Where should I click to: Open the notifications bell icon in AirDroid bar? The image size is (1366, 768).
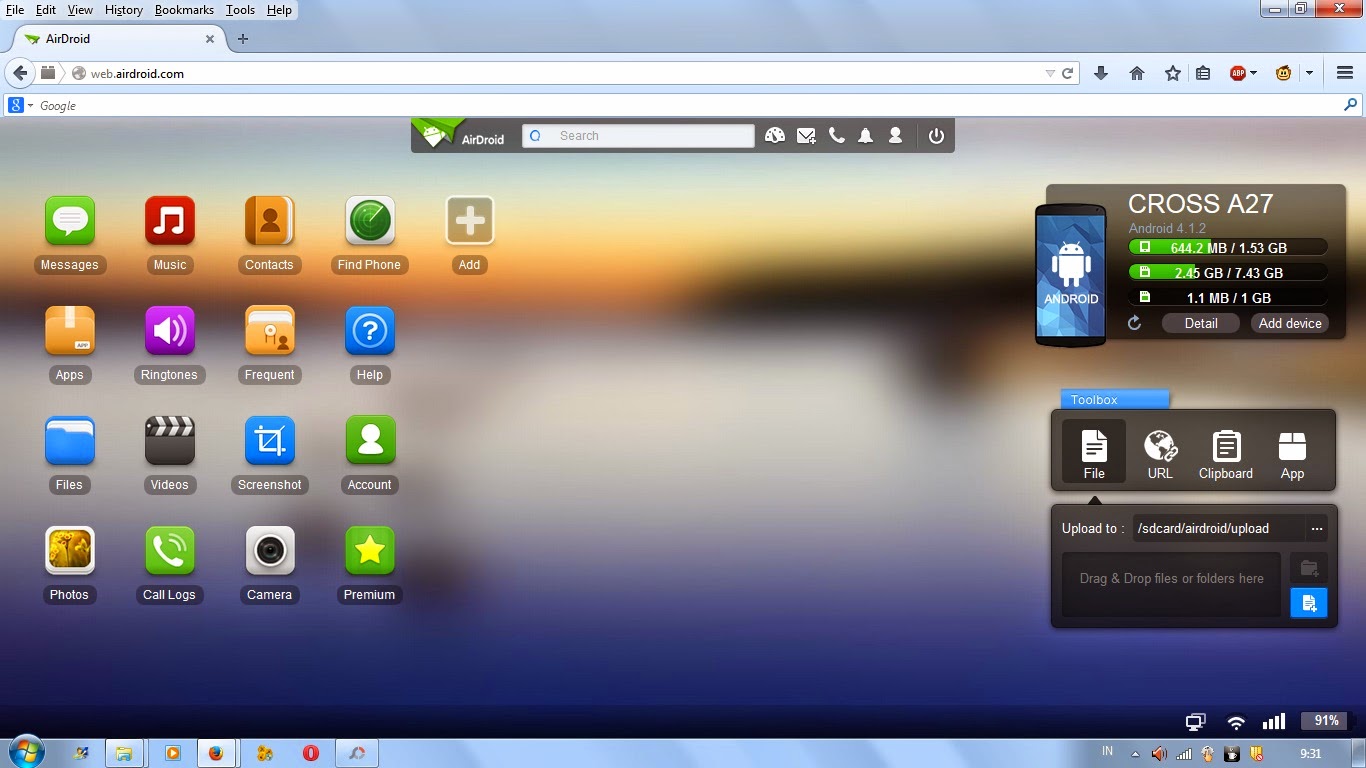(x=866, y=136)
